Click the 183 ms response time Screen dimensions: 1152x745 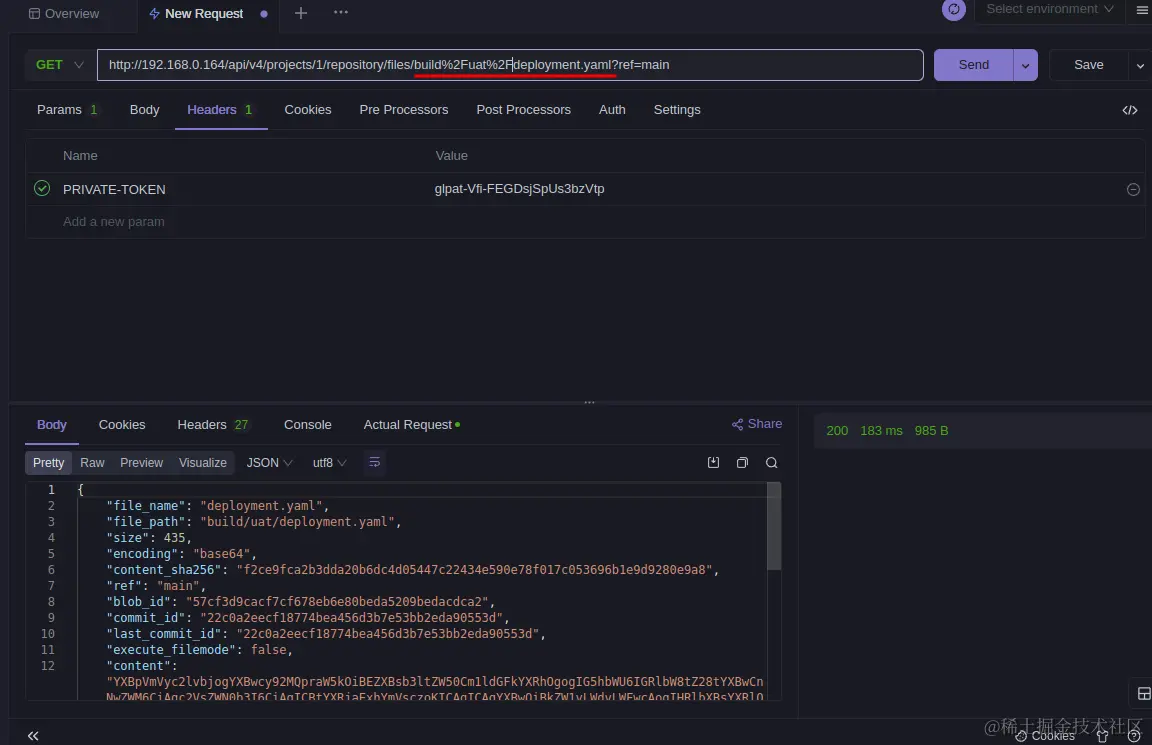click(x=881, y=431)
